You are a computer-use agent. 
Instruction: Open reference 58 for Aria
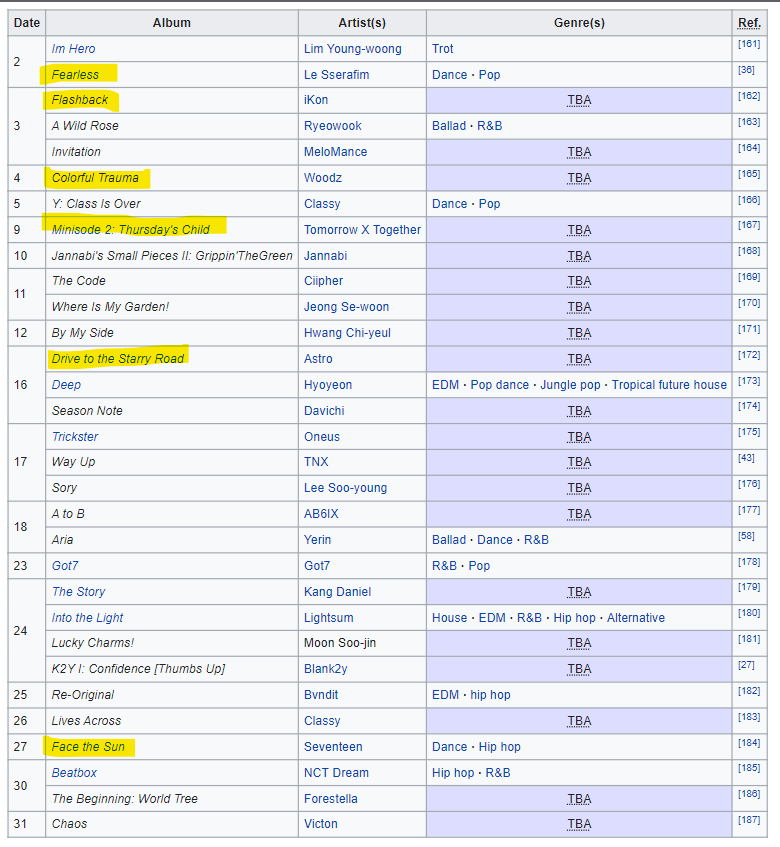[x=747, y=535]
